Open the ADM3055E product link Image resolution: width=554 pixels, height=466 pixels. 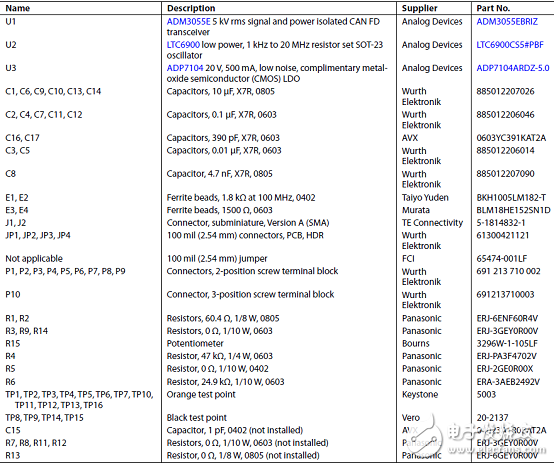188,22
